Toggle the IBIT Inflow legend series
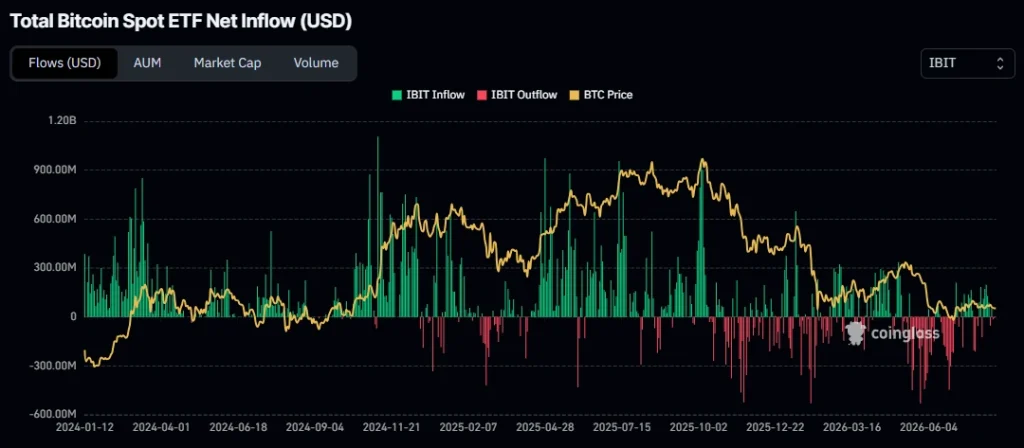The width and height of the screenshot is (1024, 448). click(x=428, y=95)
